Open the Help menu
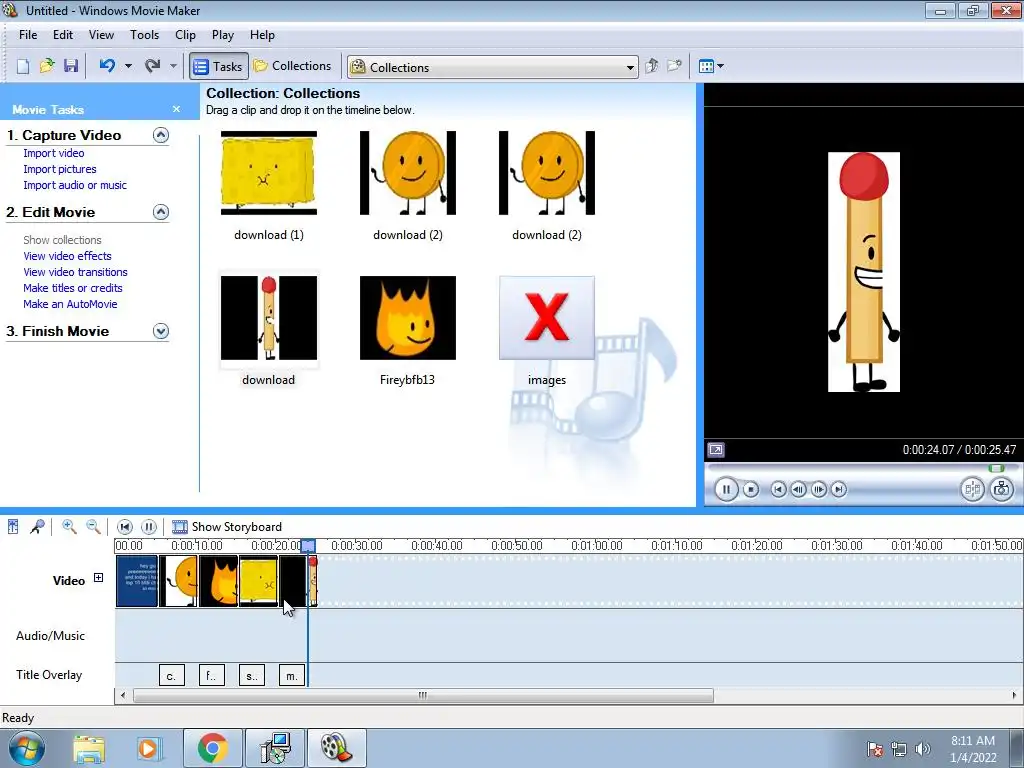Viewport: 1024px width, 768px height. [x=263, y=35]
